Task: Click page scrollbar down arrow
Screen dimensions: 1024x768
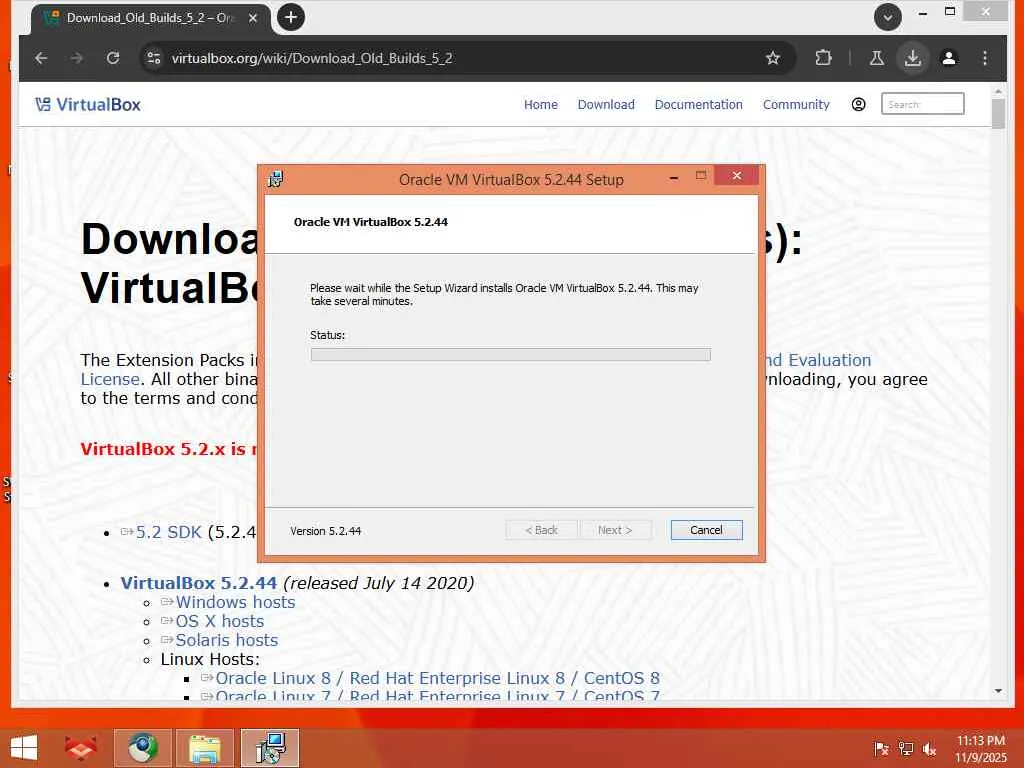Action: coord(998,691)
